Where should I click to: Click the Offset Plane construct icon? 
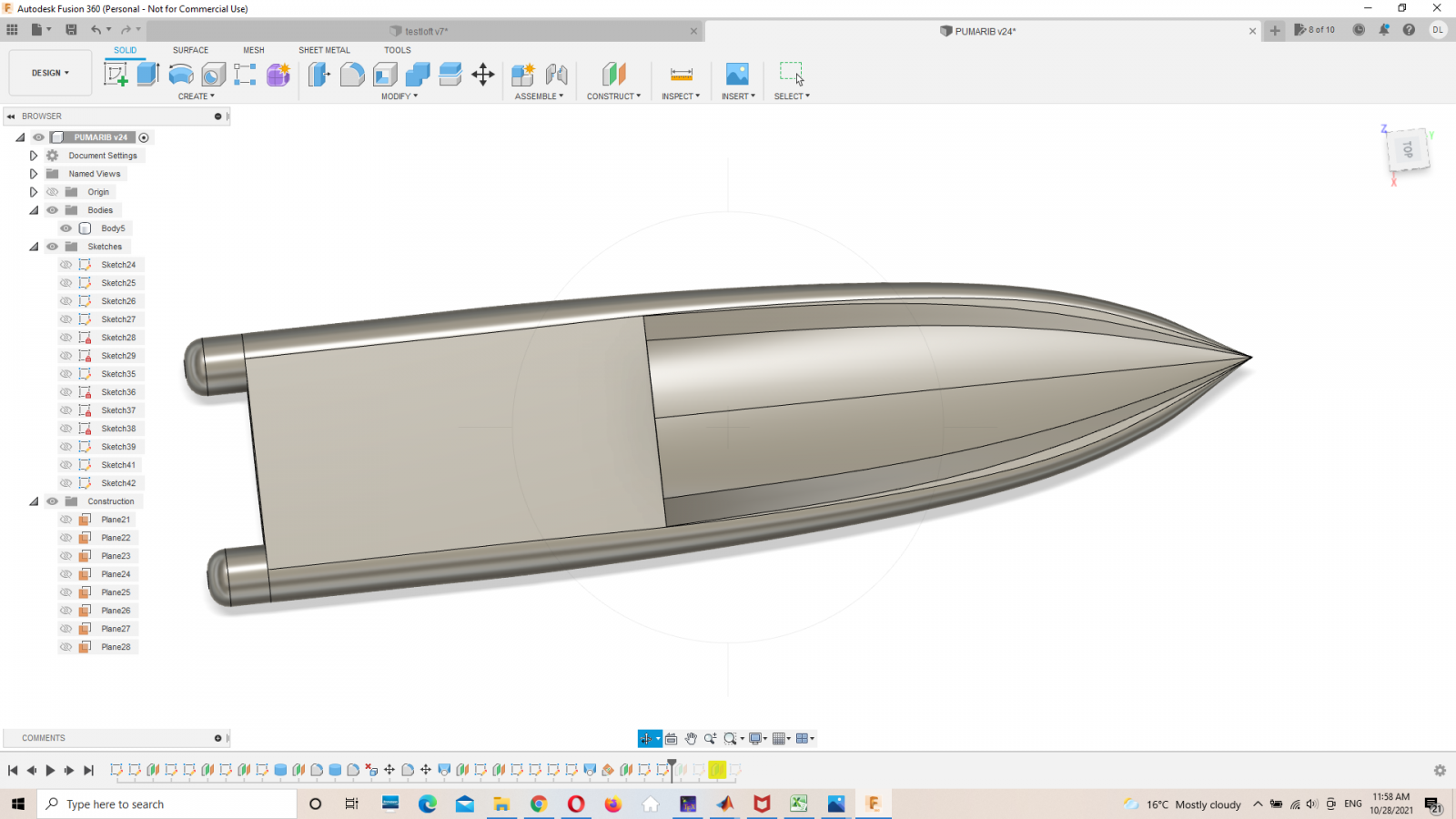tap(614, 75)
